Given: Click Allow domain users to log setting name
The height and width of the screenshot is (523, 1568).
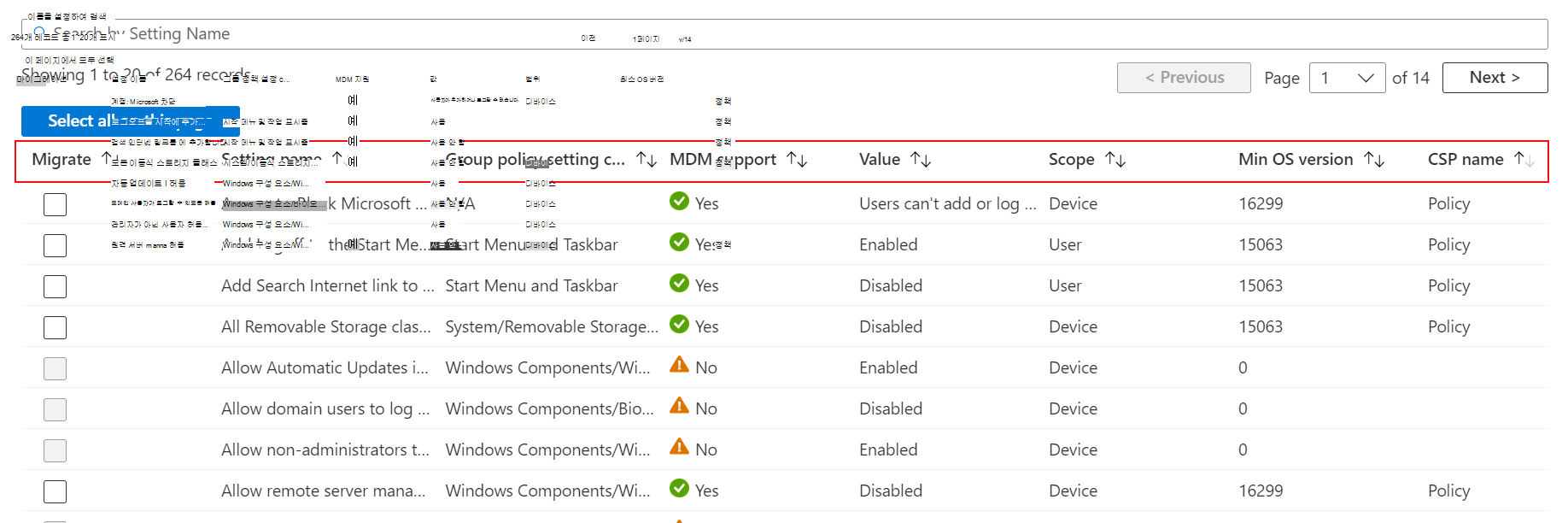Looking at the screenshot, I should click(325, 409).
